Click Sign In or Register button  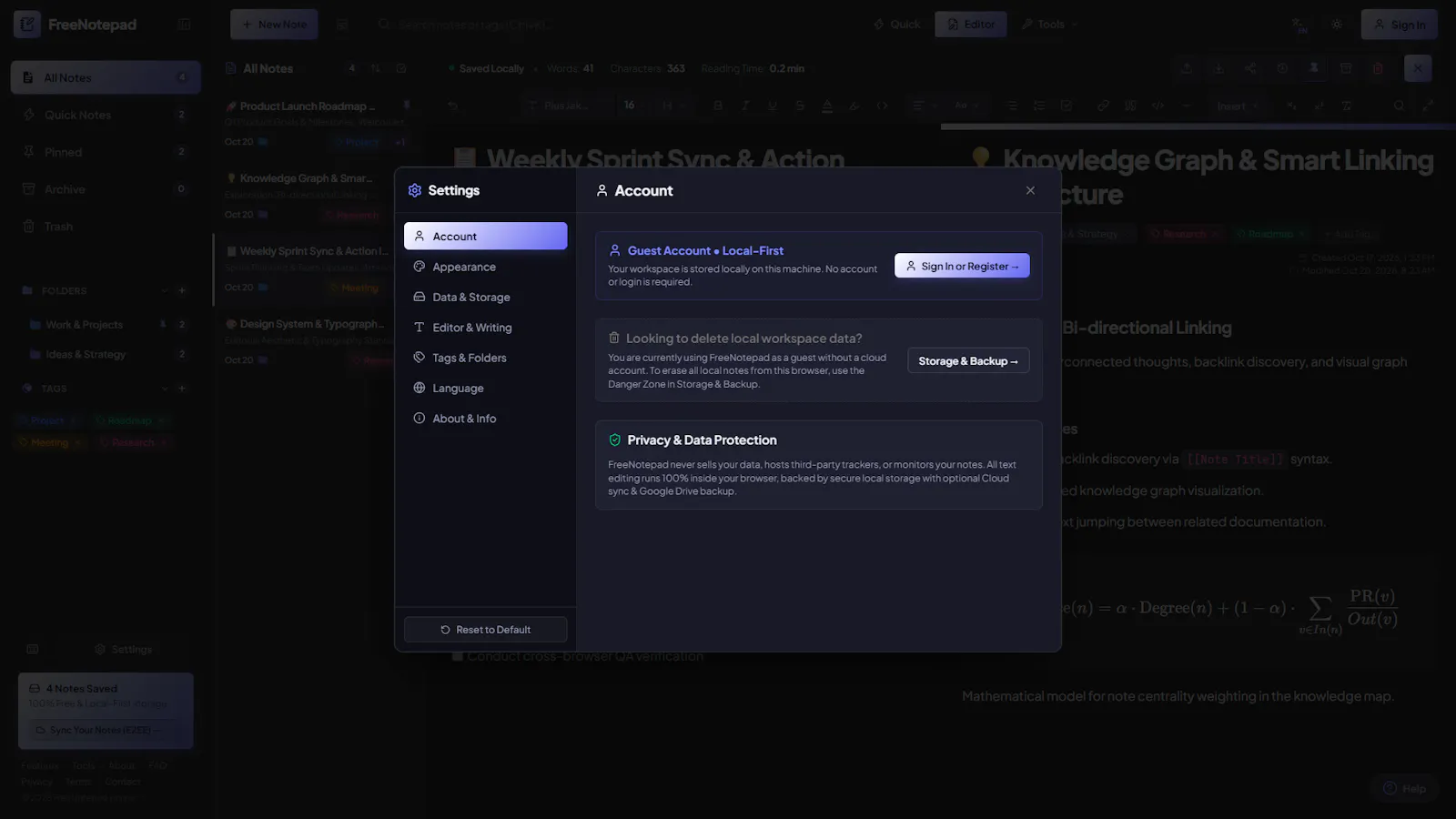click(x=962, y=266)
